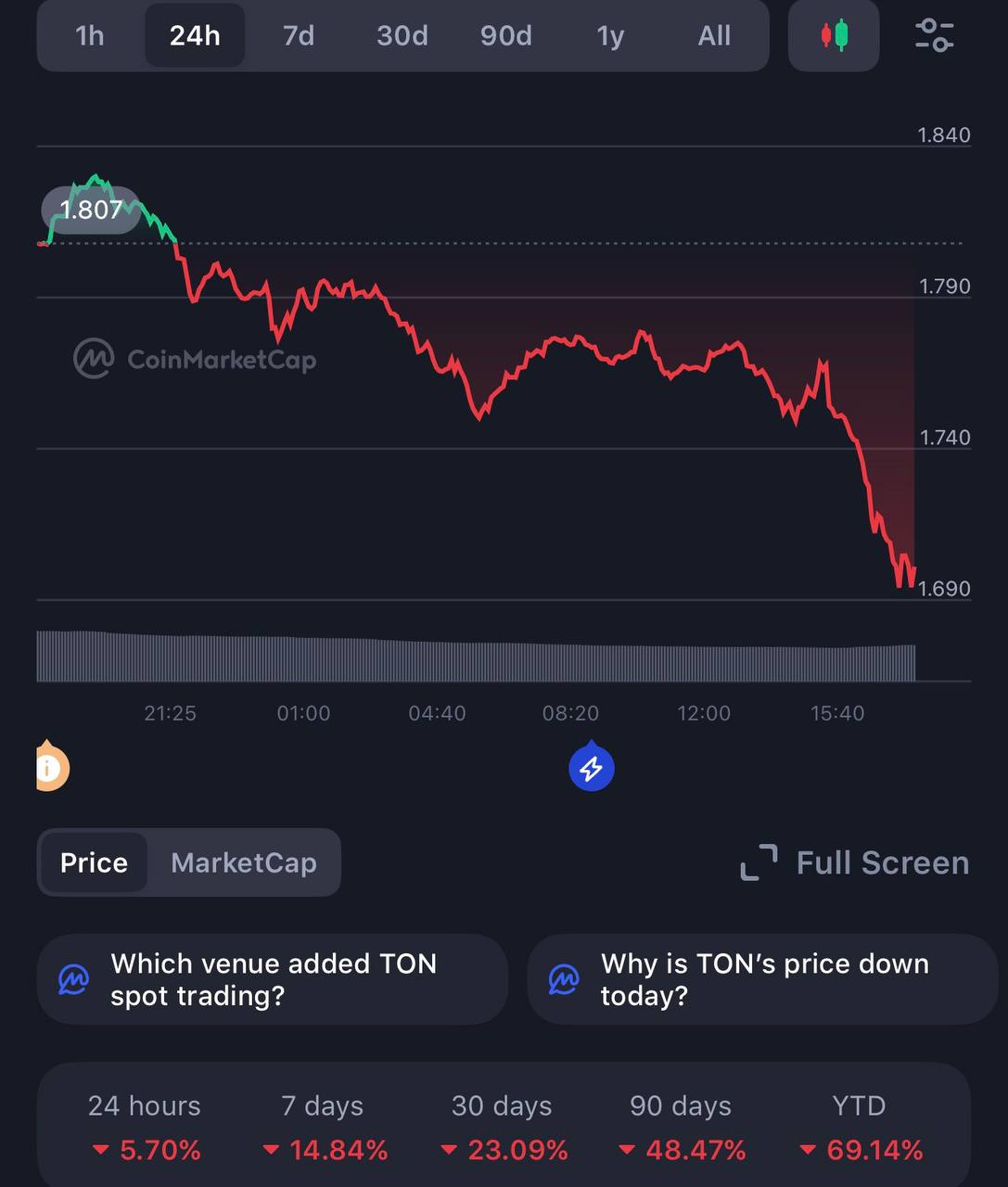The height and width of the screenshot is (1187, 1008).
Task: Switch to the 1y range
Action: click(x=610, y=36)
